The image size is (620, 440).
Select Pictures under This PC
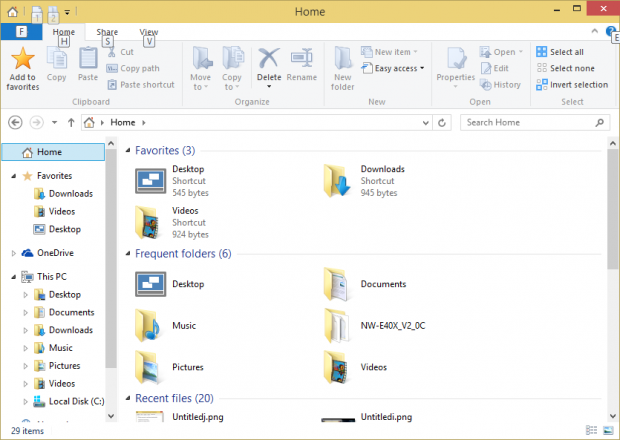pos(57,366)
